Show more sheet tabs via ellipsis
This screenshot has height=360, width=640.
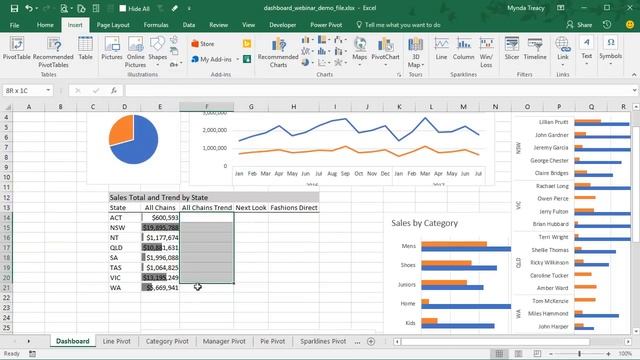coord(358,342)
